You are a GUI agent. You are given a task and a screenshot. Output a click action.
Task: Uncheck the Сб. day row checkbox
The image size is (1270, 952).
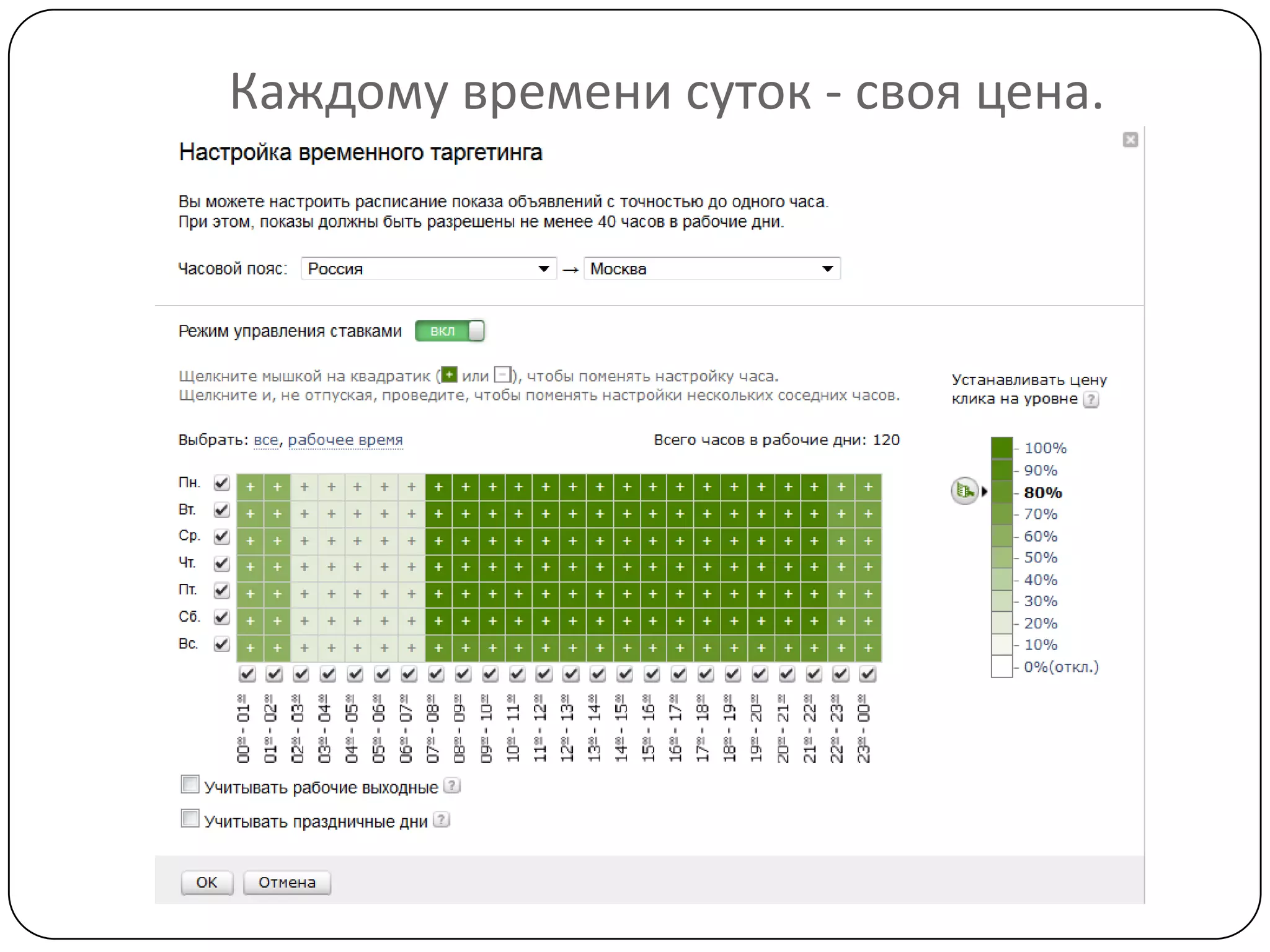(x=221, y=617)
